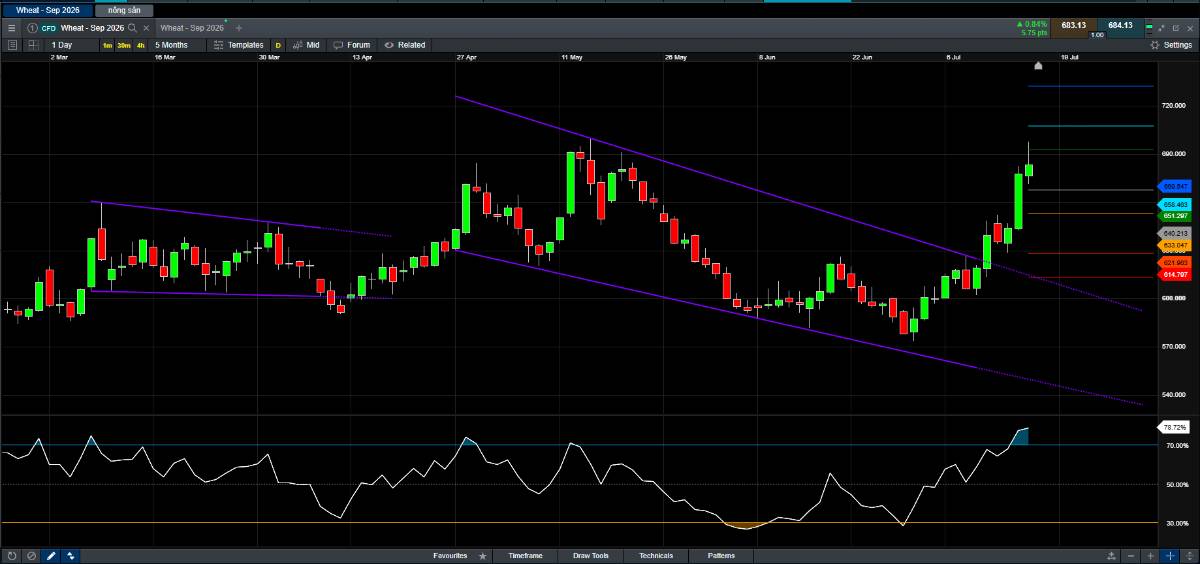Add a new chart tab with the plus icon
The width and height of the screenshot is (1200, 564).
[x=239, y=28]
